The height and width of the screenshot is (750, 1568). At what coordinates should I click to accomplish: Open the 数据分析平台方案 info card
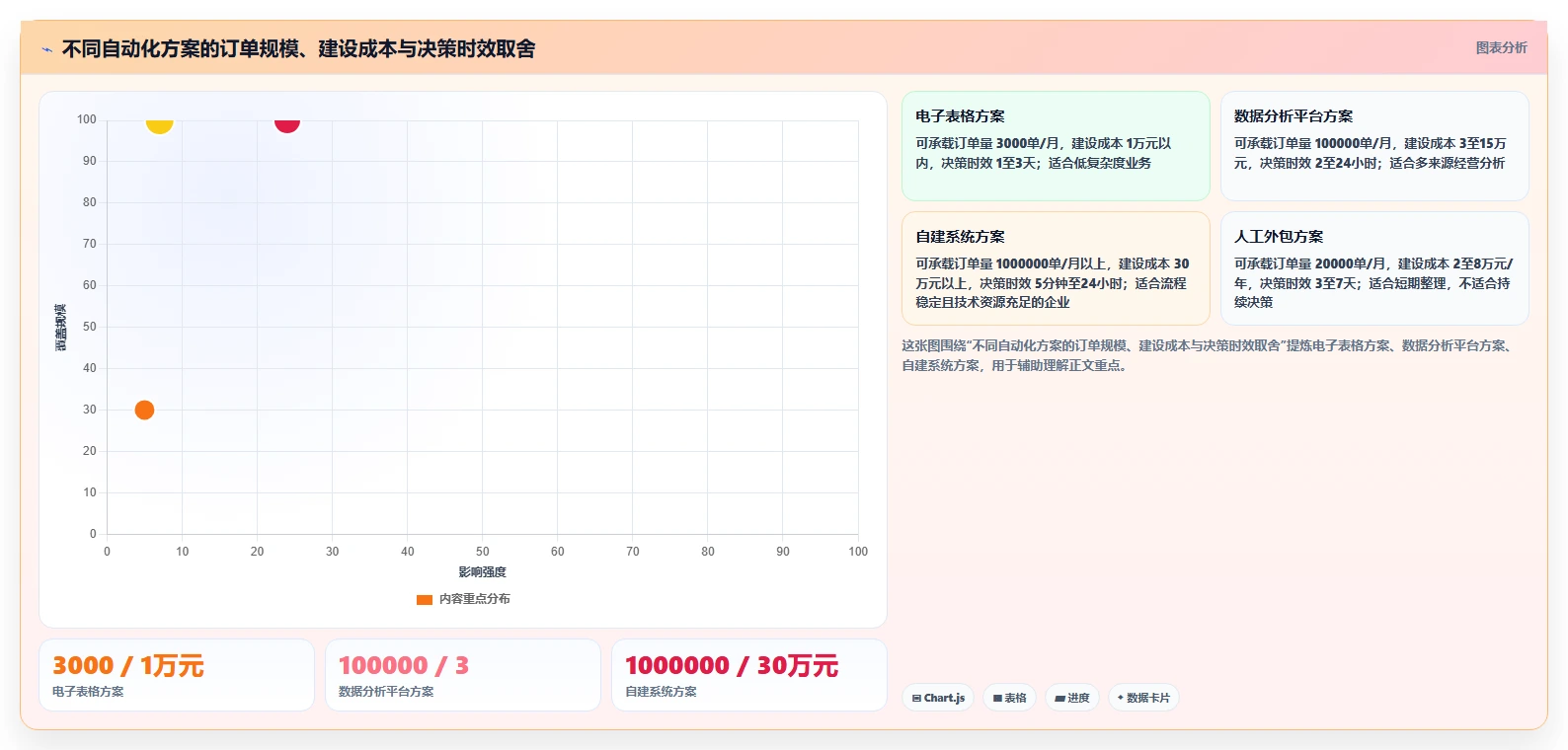tap(1374, 146)
